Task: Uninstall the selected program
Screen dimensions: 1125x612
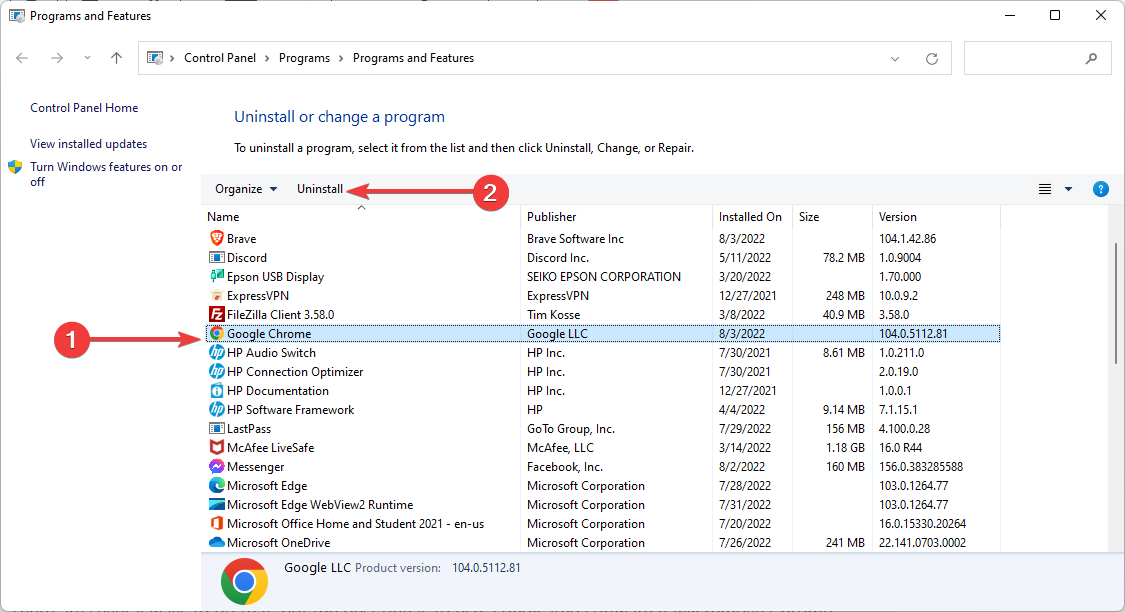Action: click(320, 189)
